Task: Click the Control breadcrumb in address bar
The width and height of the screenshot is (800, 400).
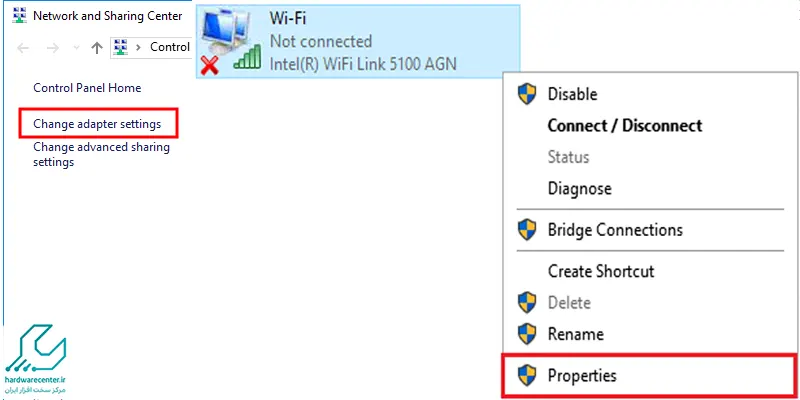Action: pos(169,47)
